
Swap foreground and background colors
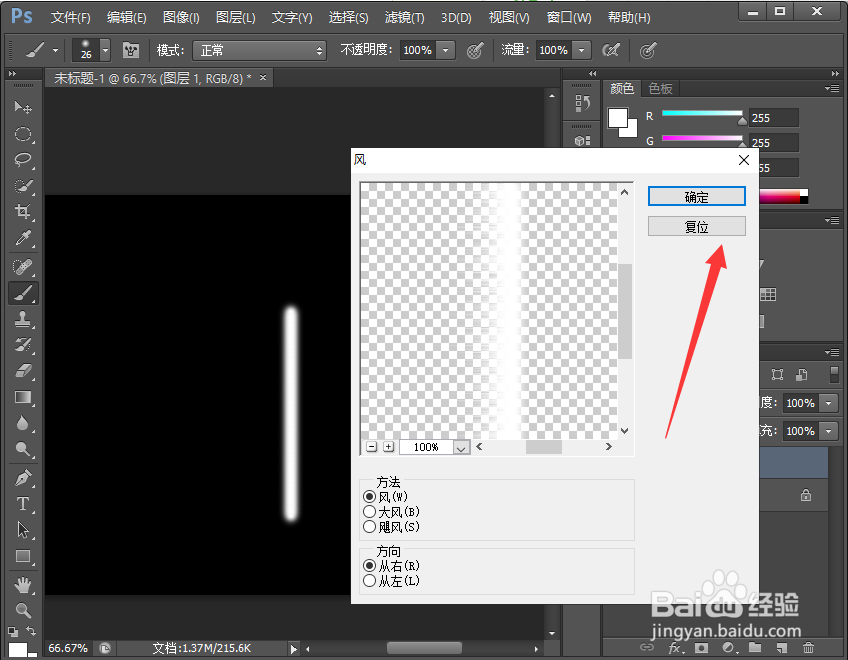[31, 631]
